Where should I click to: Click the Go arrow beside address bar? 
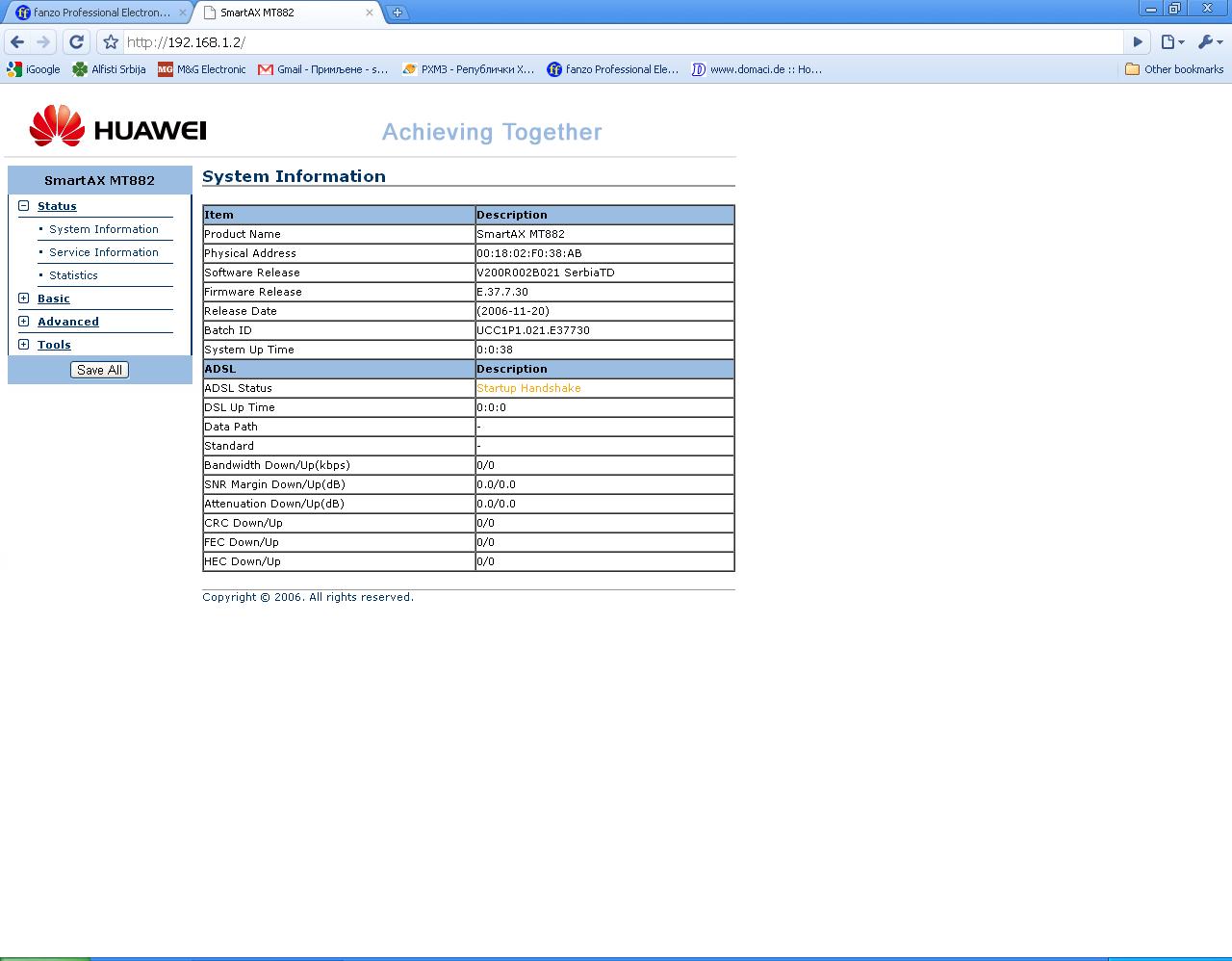[1138, 42]
